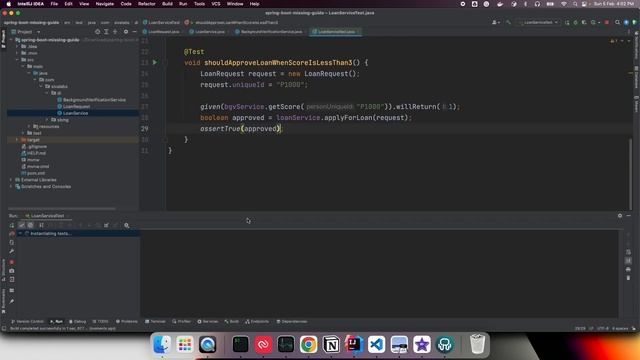This screenshot has width=640, height=360.
Task: Run the test from the gutter play icon
Action: (155, 62)
